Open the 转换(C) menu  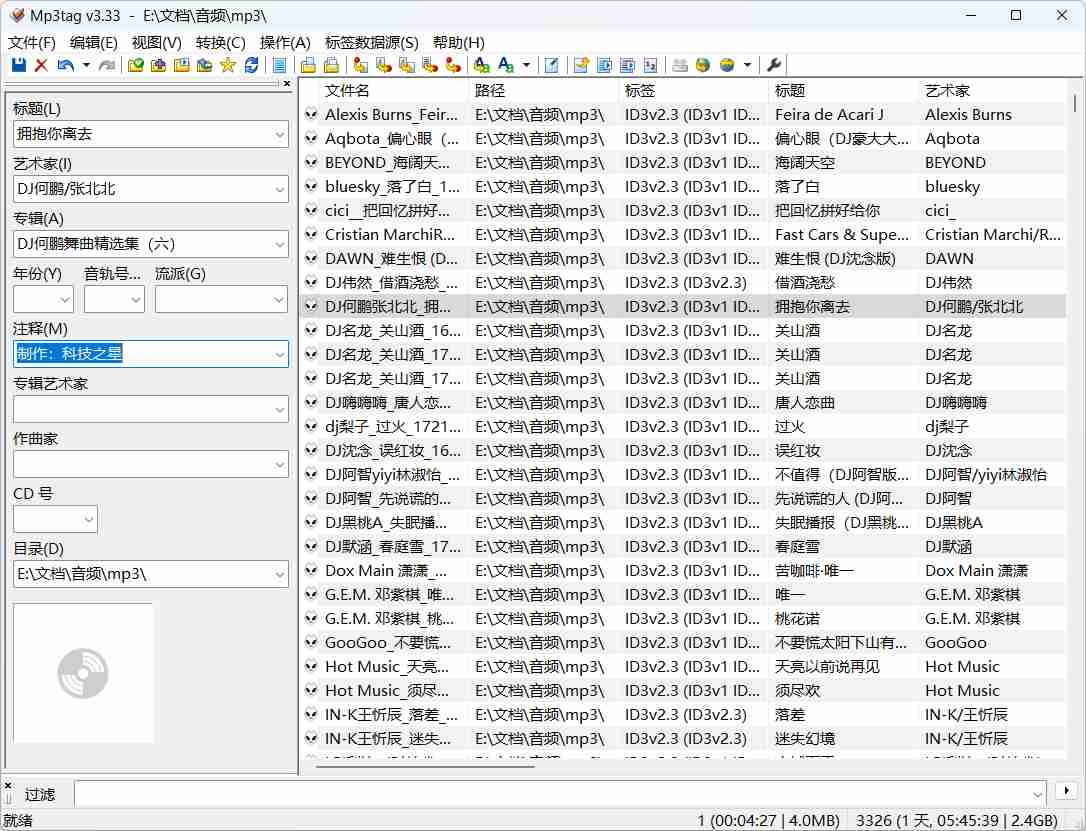point(220,42)
